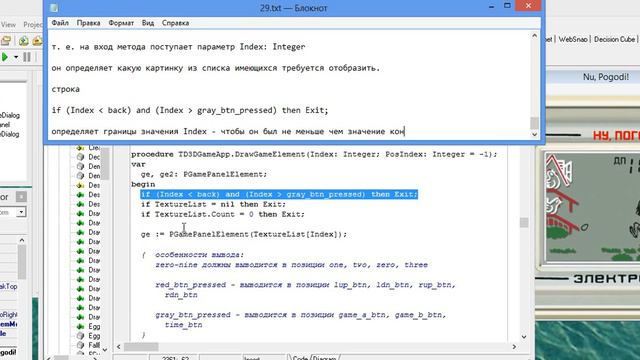Click the code explorer tree scrollbar down arrow
Viewport: 640px width, 360px height.
tap(105, 350)
